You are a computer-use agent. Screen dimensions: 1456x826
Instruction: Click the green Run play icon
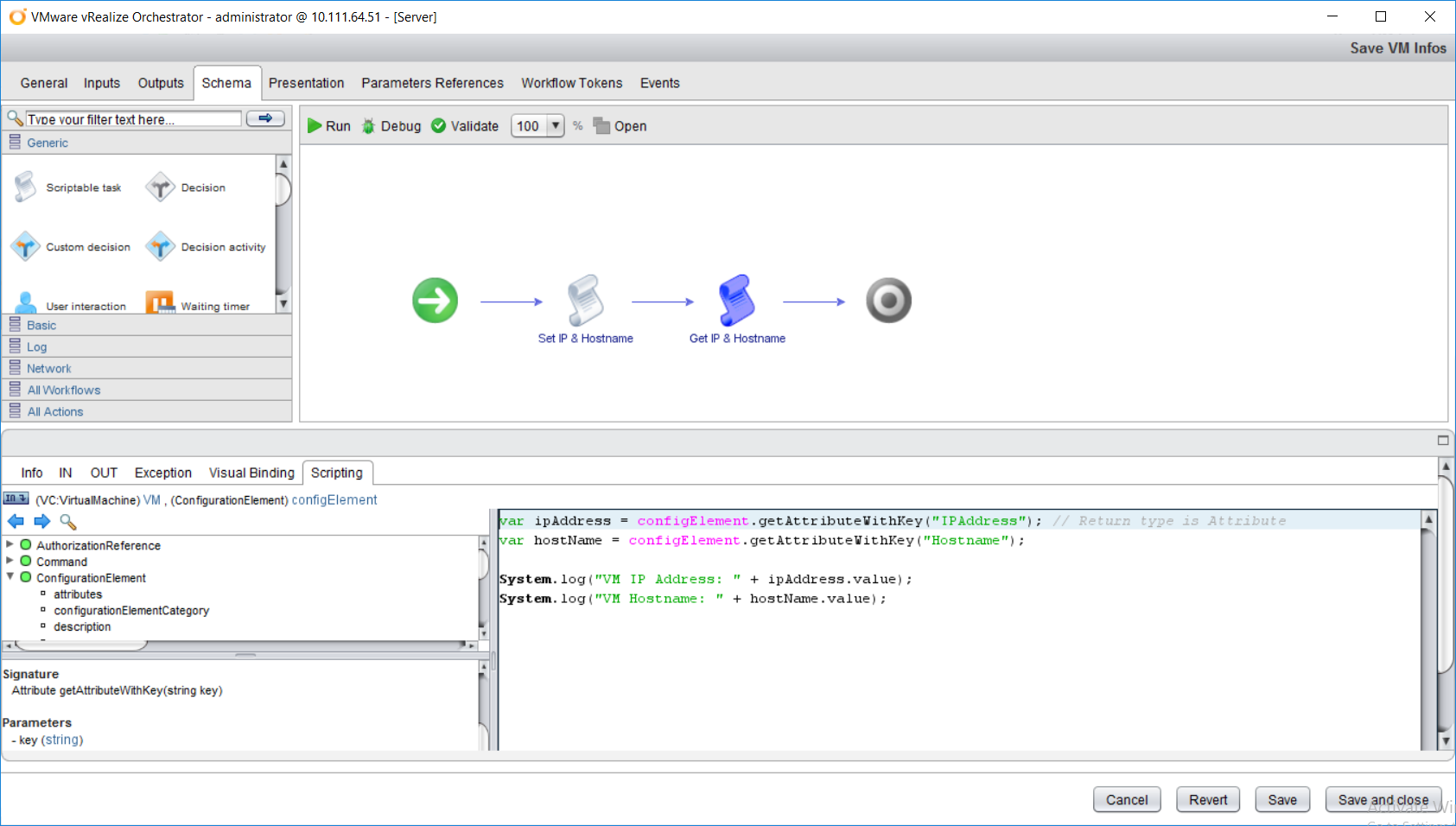tap(315, 126)
